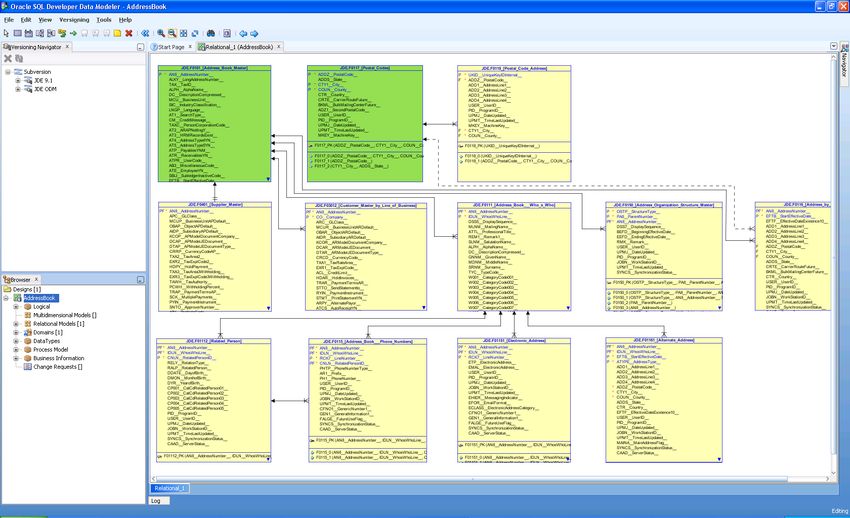Switch to the Start Page tab
Image resolution: width=850 pixels, height=518 pixels.
coord(171,47)
